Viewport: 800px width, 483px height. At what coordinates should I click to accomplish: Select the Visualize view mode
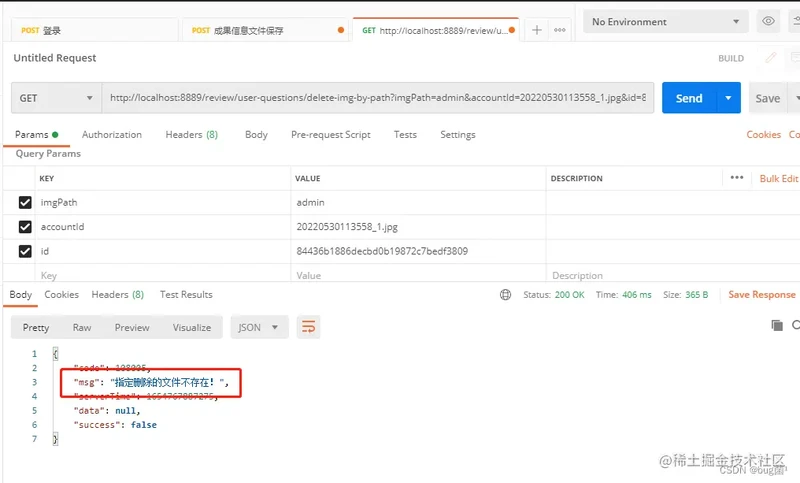(x=191, y=327)
